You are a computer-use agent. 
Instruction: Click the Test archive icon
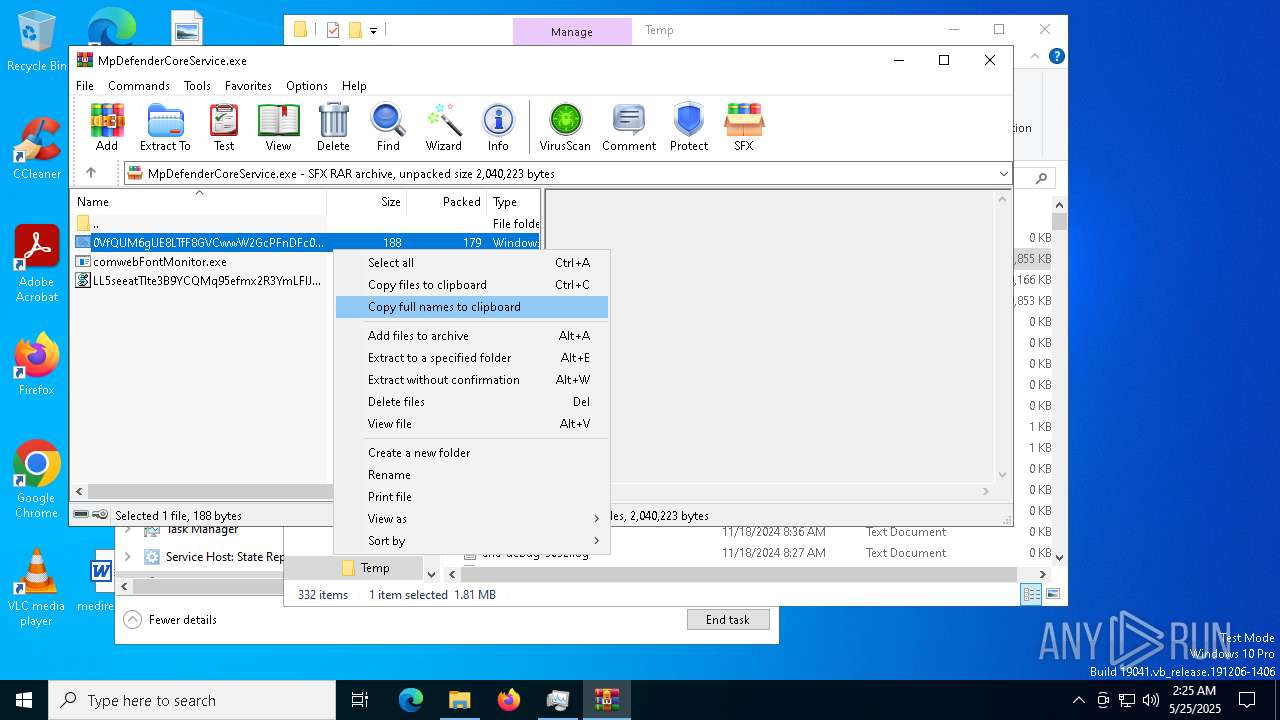224,127
